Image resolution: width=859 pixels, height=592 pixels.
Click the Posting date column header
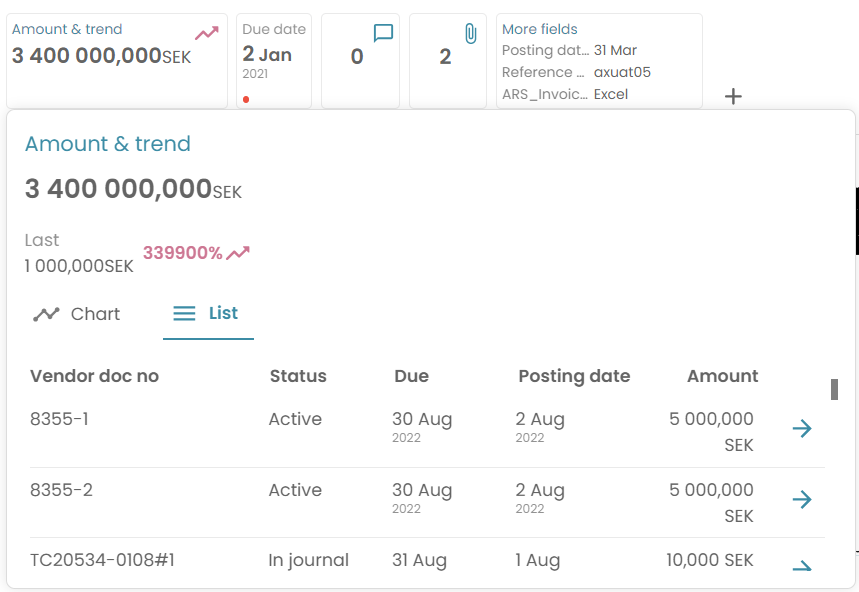[x=574, y=377]
